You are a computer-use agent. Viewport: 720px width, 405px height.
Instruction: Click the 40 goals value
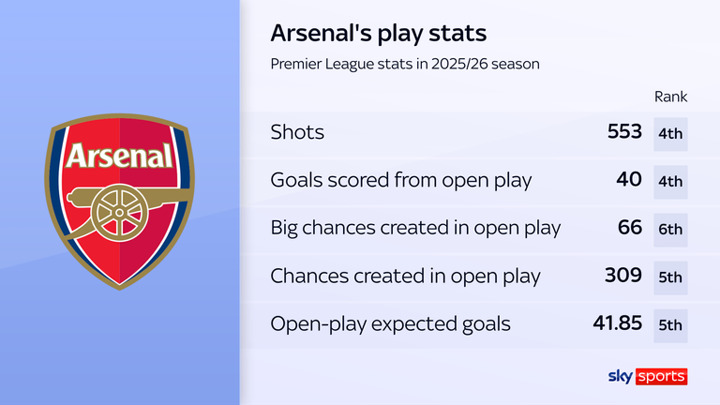629,180
